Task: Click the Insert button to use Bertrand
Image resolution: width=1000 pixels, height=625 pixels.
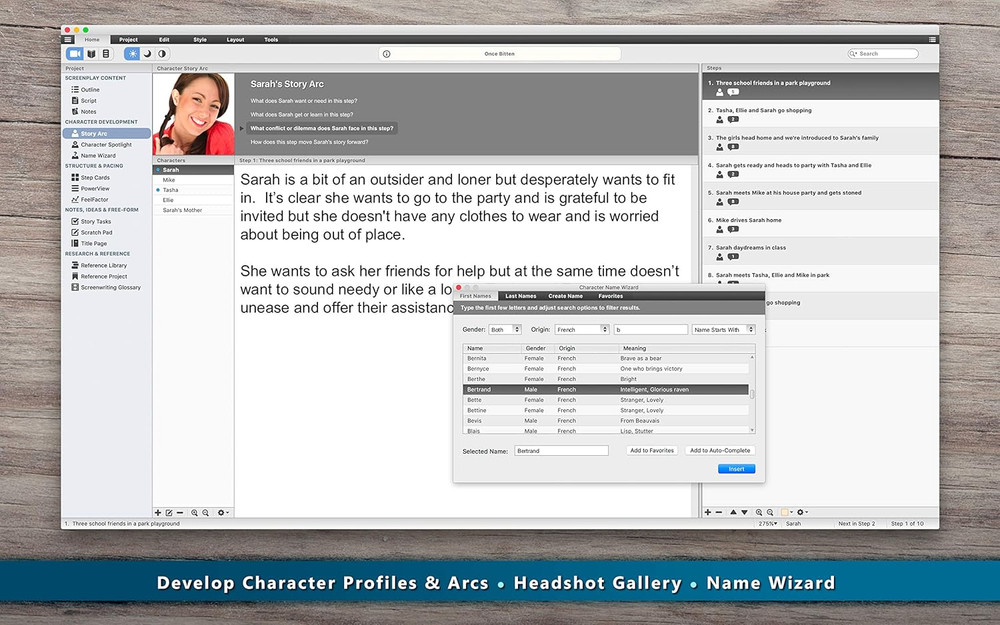Action: (x=736, y=468)
